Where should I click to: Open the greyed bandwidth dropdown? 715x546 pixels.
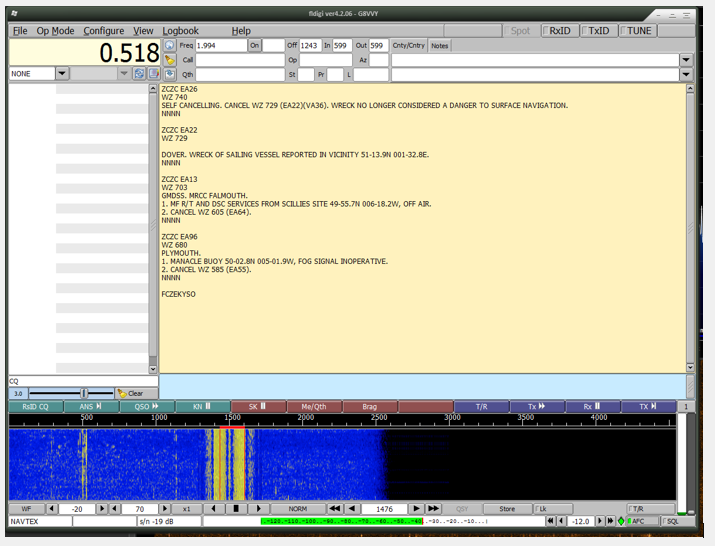coord(124,73)
